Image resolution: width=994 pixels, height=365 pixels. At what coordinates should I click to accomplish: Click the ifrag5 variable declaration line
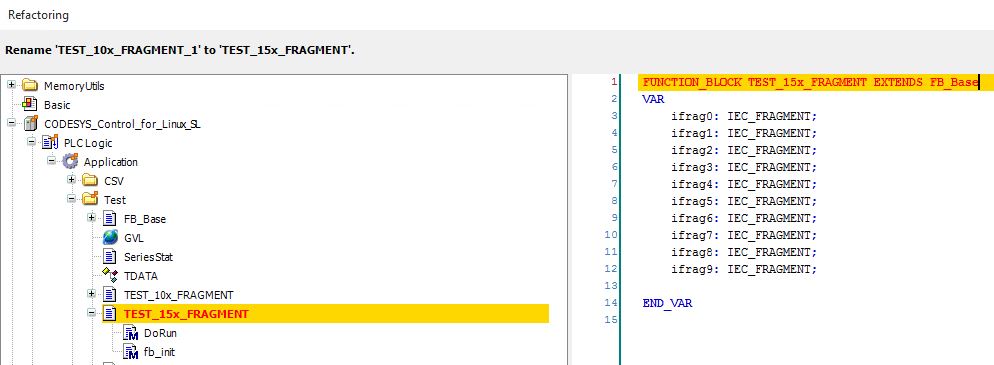tap(744, 201)
